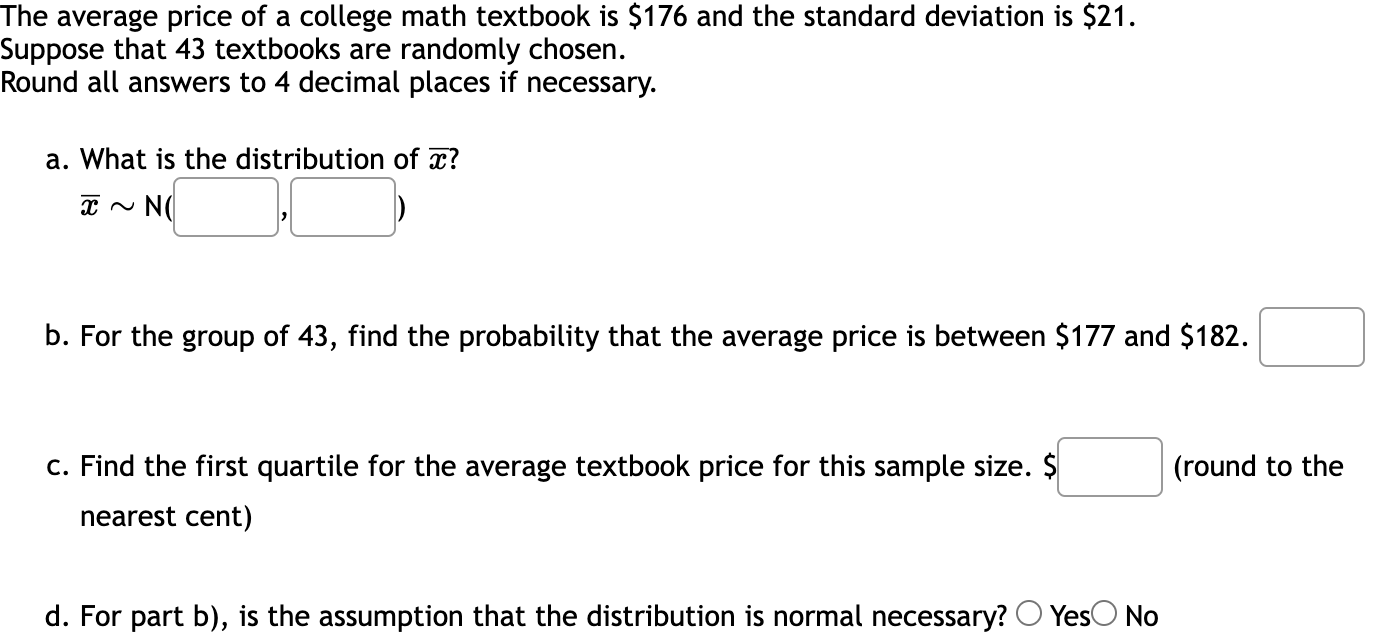
Task: Click the second parameter blank of the distribution
Action: [342, 206]
